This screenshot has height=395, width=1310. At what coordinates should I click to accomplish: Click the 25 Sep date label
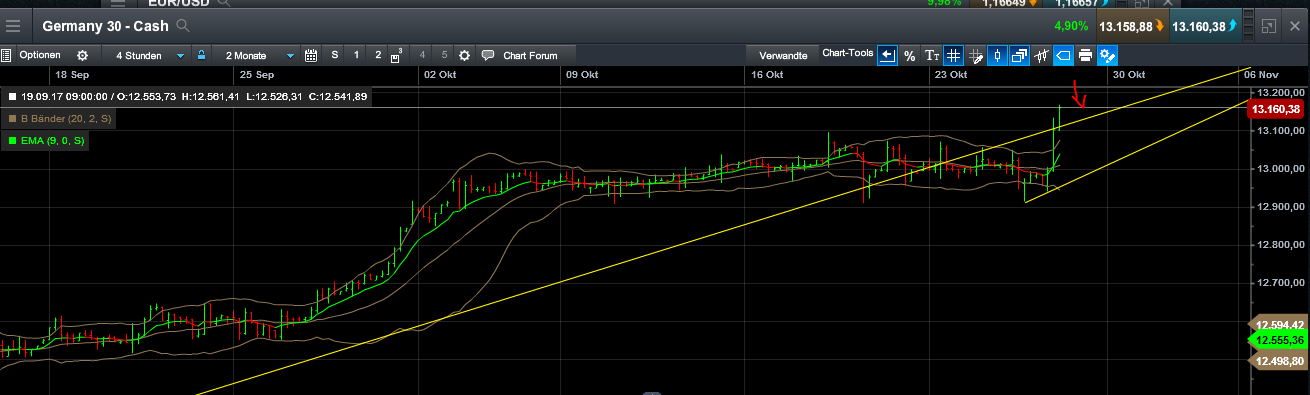(257, 75)
